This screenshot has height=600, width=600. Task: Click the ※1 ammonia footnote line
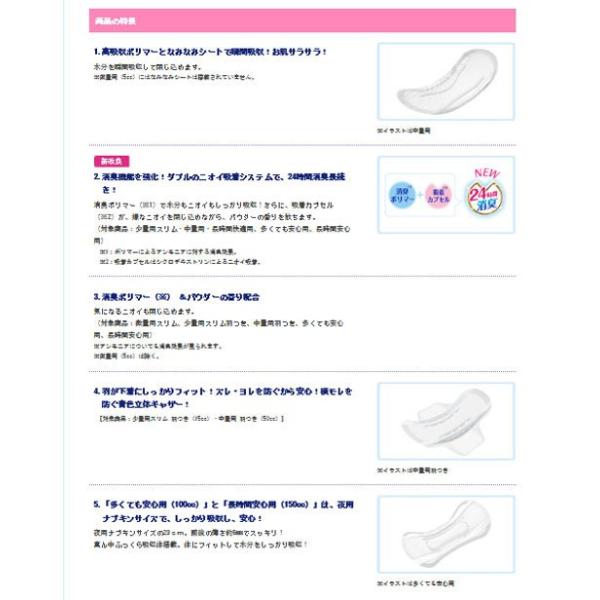click(x=168, y=251)
